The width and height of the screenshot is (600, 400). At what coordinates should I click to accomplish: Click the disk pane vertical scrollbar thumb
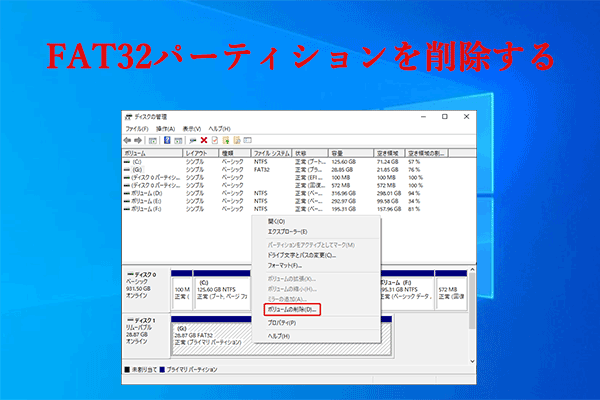click(472, 300)
